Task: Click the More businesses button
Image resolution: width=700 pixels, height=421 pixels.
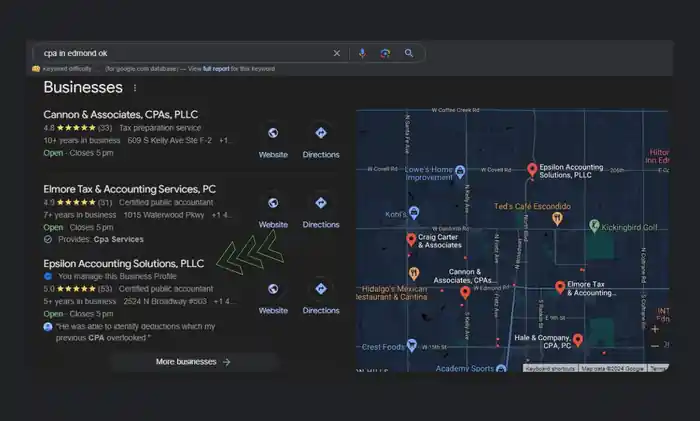Action: [193, 362]
